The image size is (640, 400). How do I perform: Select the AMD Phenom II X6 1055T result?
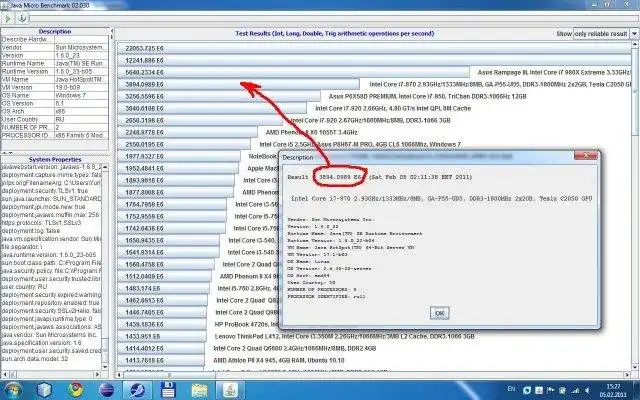pos(187,132)
